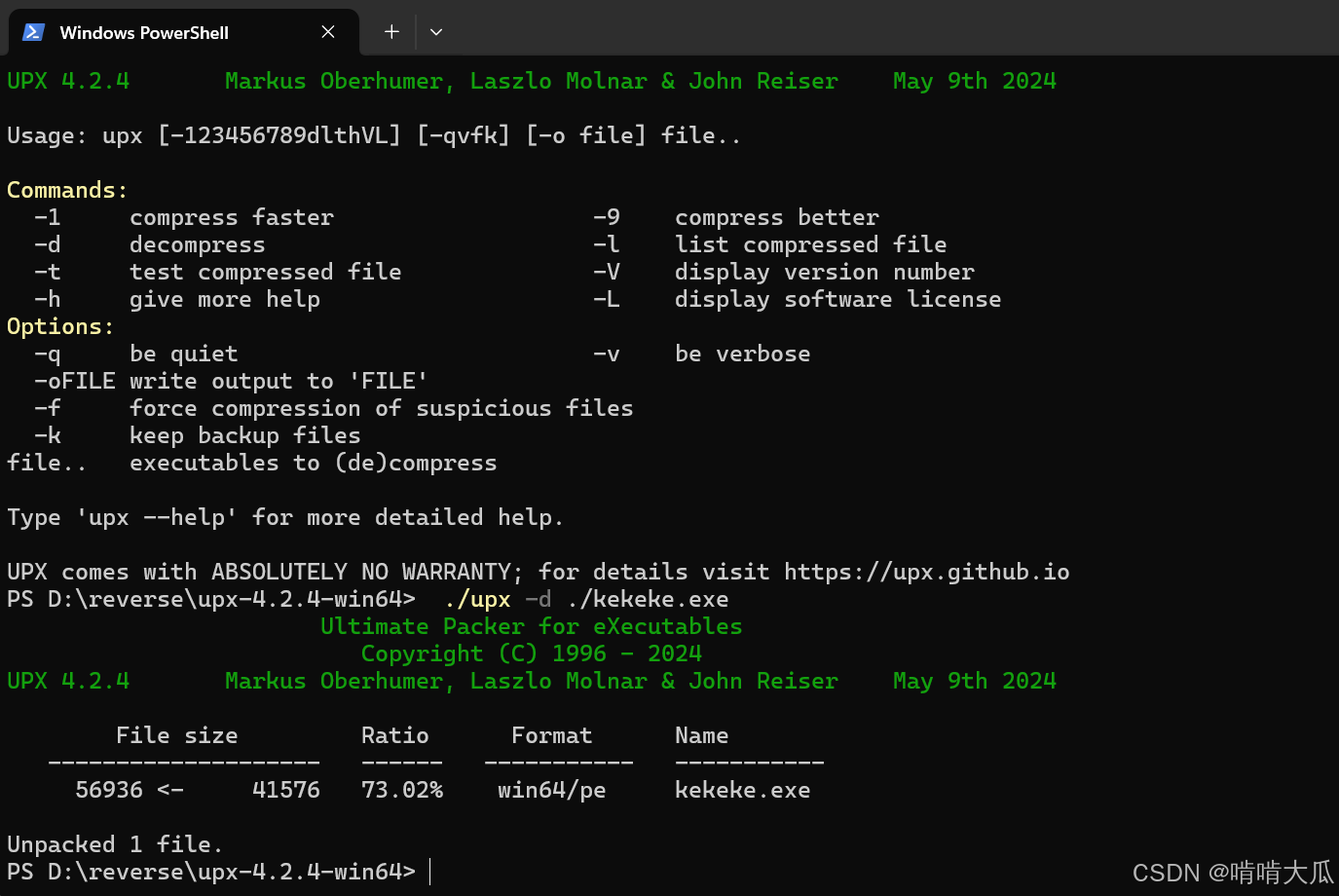Click 'kekeke.exe' in the Name column
Screen dimensions: 1339x896
click(743, 790)
